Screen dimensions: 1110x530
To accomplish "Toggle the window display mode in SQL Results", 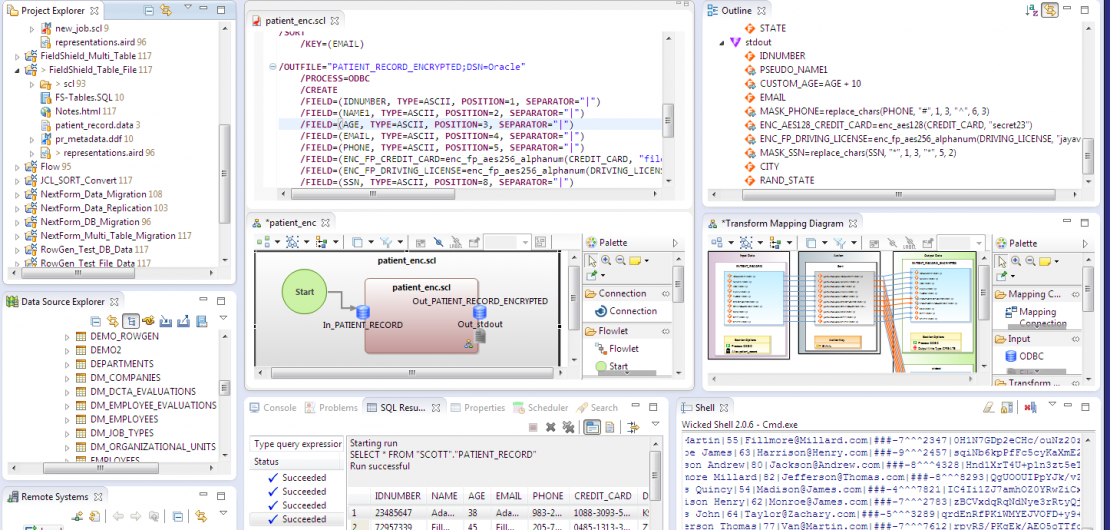I will [x=591, y=427].
